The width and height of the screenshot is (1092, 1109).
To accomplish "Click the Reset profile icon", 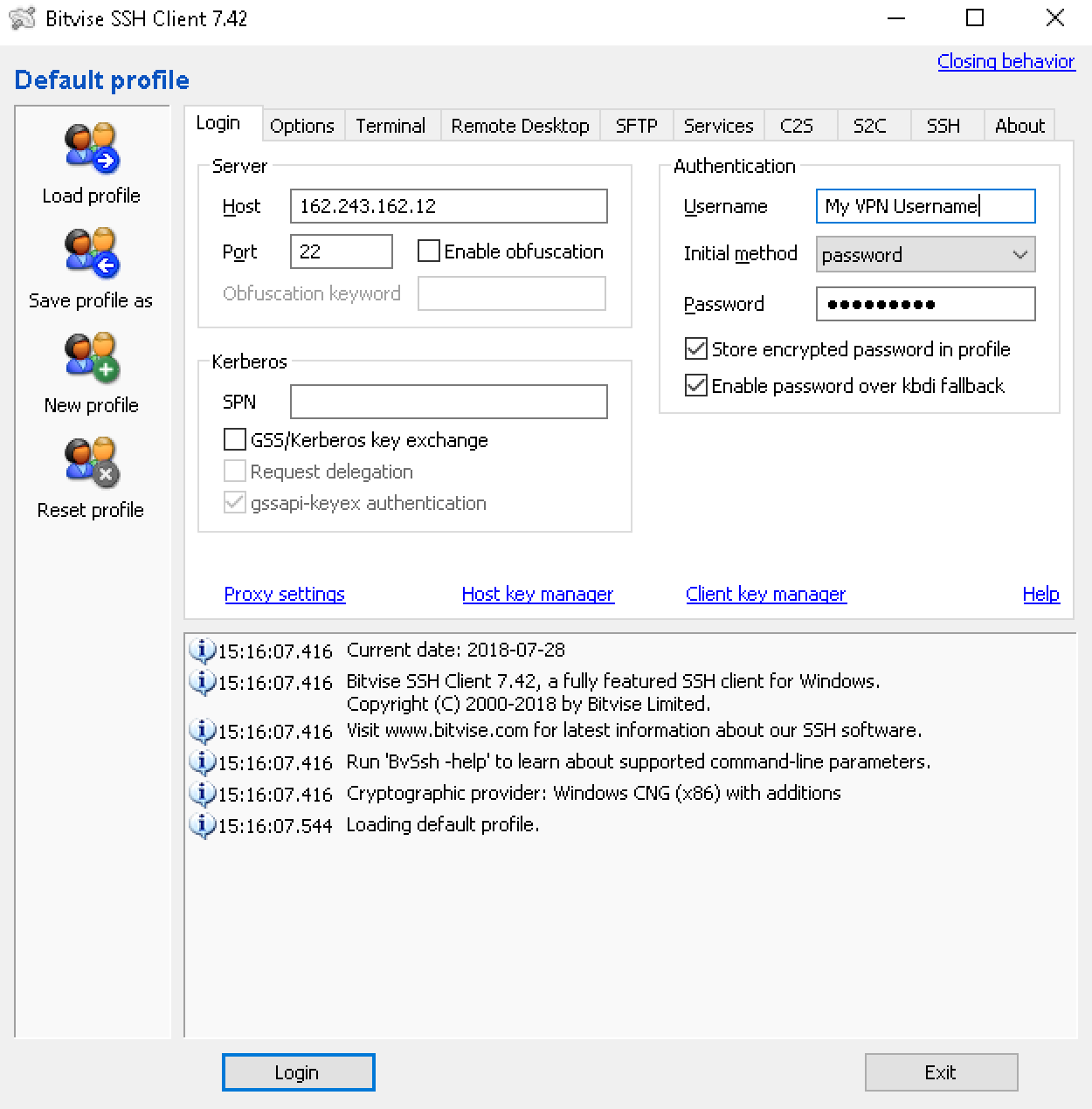I will click(x=92, y=463).
